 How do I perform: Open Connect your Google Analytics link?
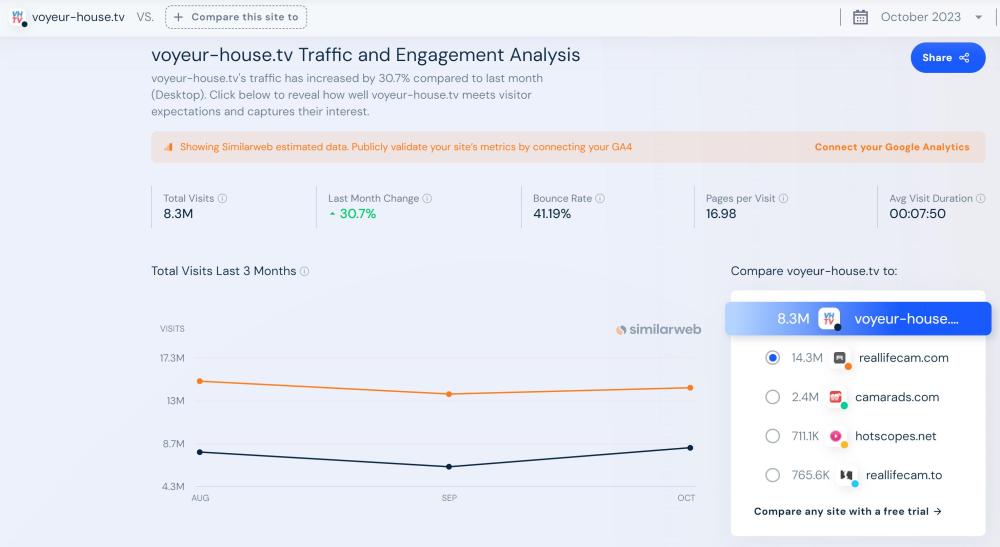(x=891, y=147)
